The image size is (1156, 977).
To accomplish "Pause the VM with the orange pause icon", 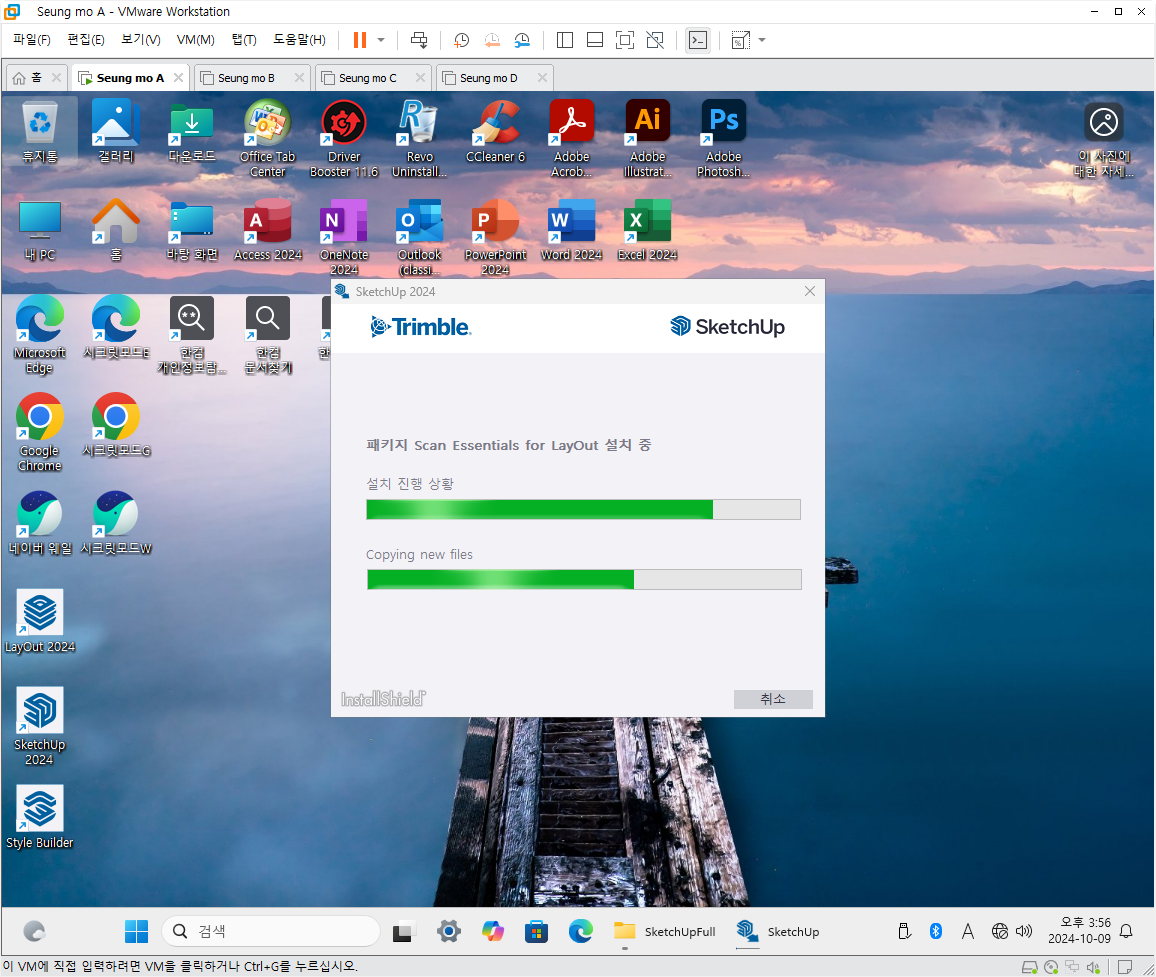I will (x=360, y=40).
